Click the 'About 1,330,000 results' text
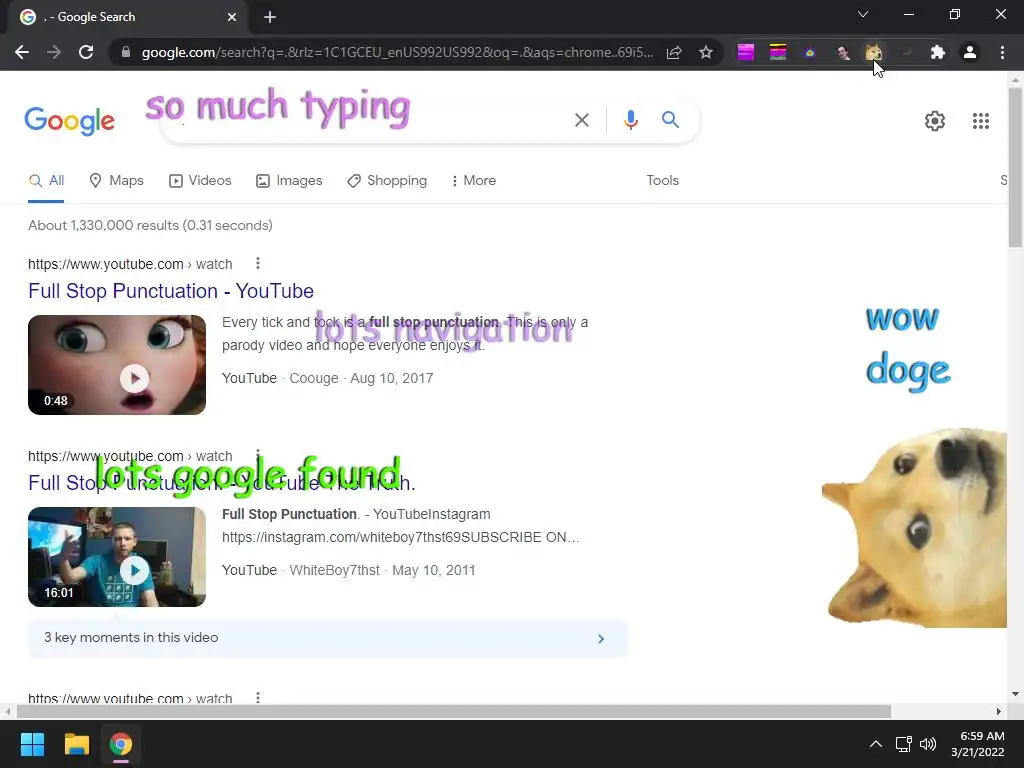This screenshot has width=1024, height=768. coord(150,225)
